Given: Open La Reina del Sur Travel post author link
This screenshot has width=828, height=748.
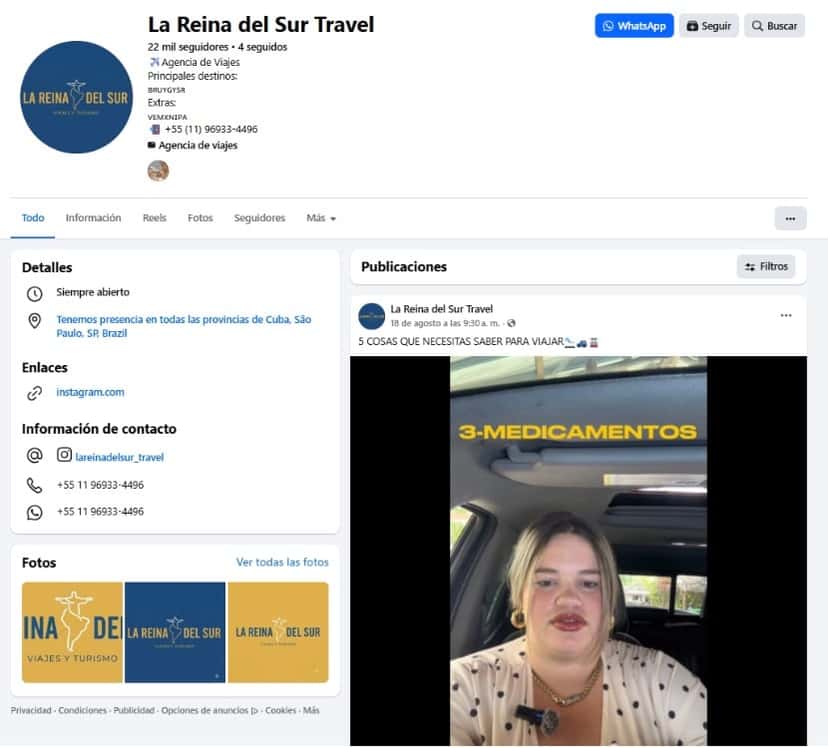Looking at the screenshot, I should [x=441, y=309].
